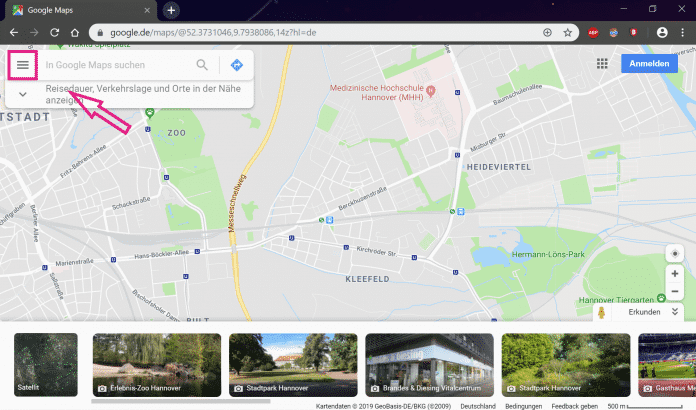Open the Chrome three-dot menu
Screen dimensions: 696x410
pos(684,33)
